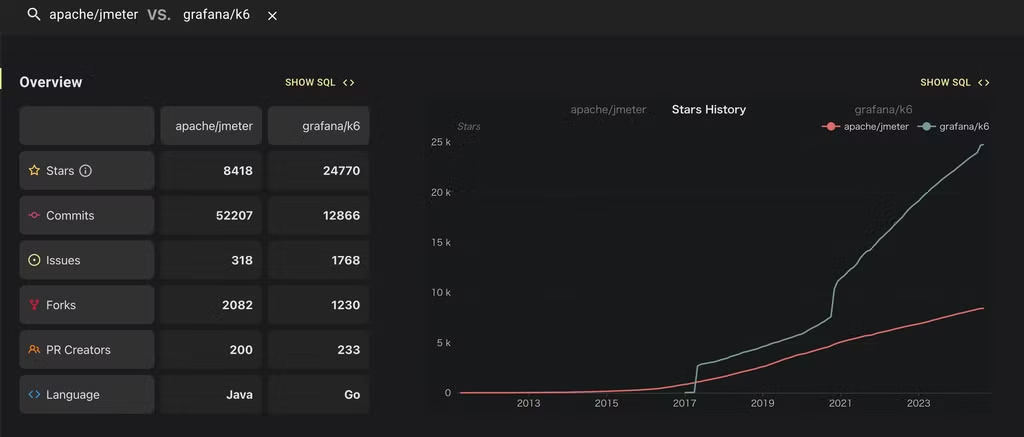Click the grafana/k6 column header
The image size is (1024, 437).
(x=319, y=126)
